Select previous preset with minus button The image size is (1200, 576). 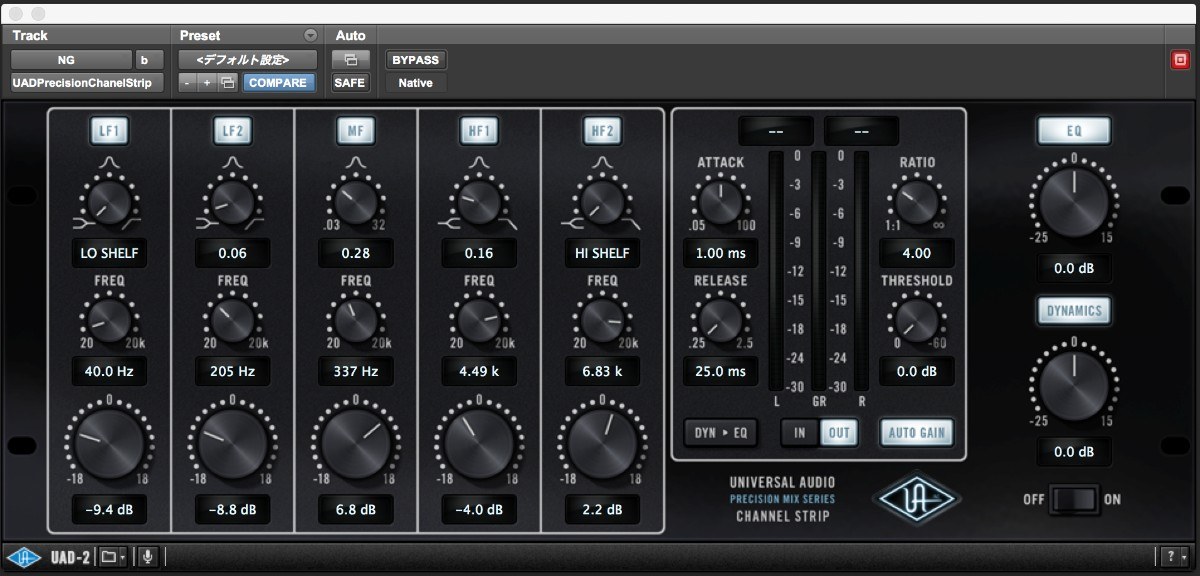187,83
